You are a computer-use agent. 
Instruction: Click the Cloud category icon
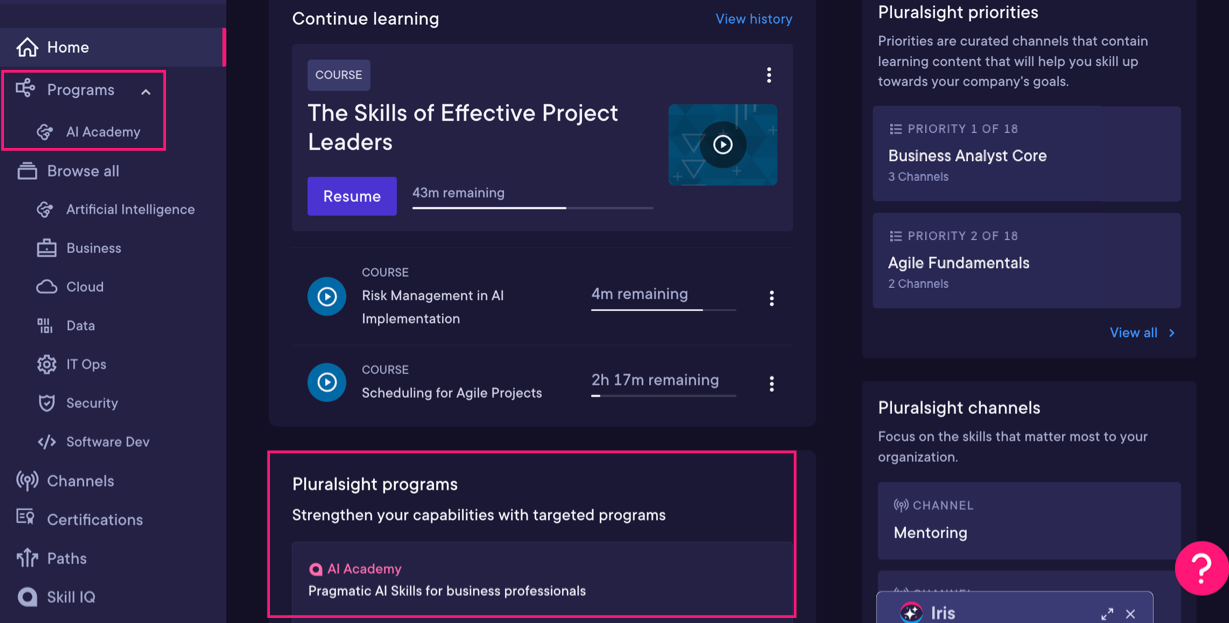(46, 287)
